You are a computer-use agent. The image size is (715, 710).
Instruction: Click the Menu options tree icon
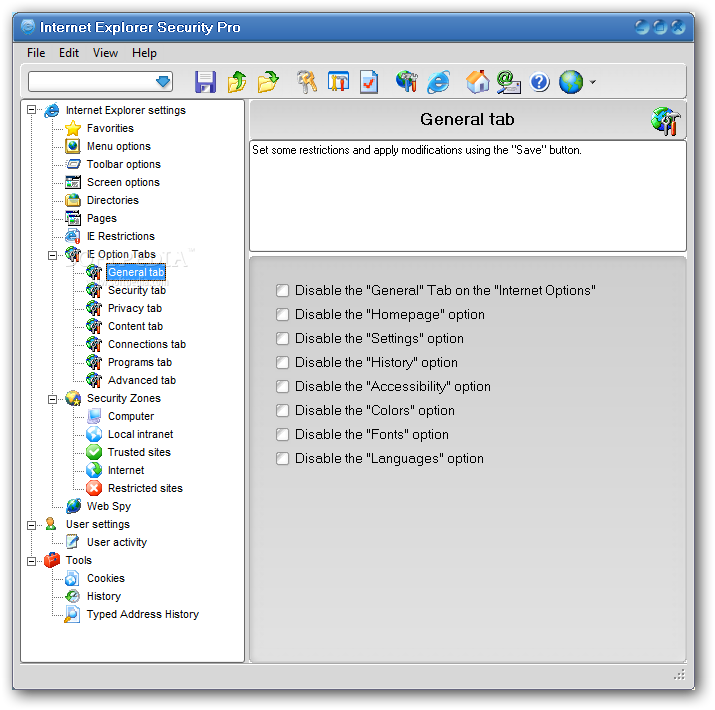(73, 146)
